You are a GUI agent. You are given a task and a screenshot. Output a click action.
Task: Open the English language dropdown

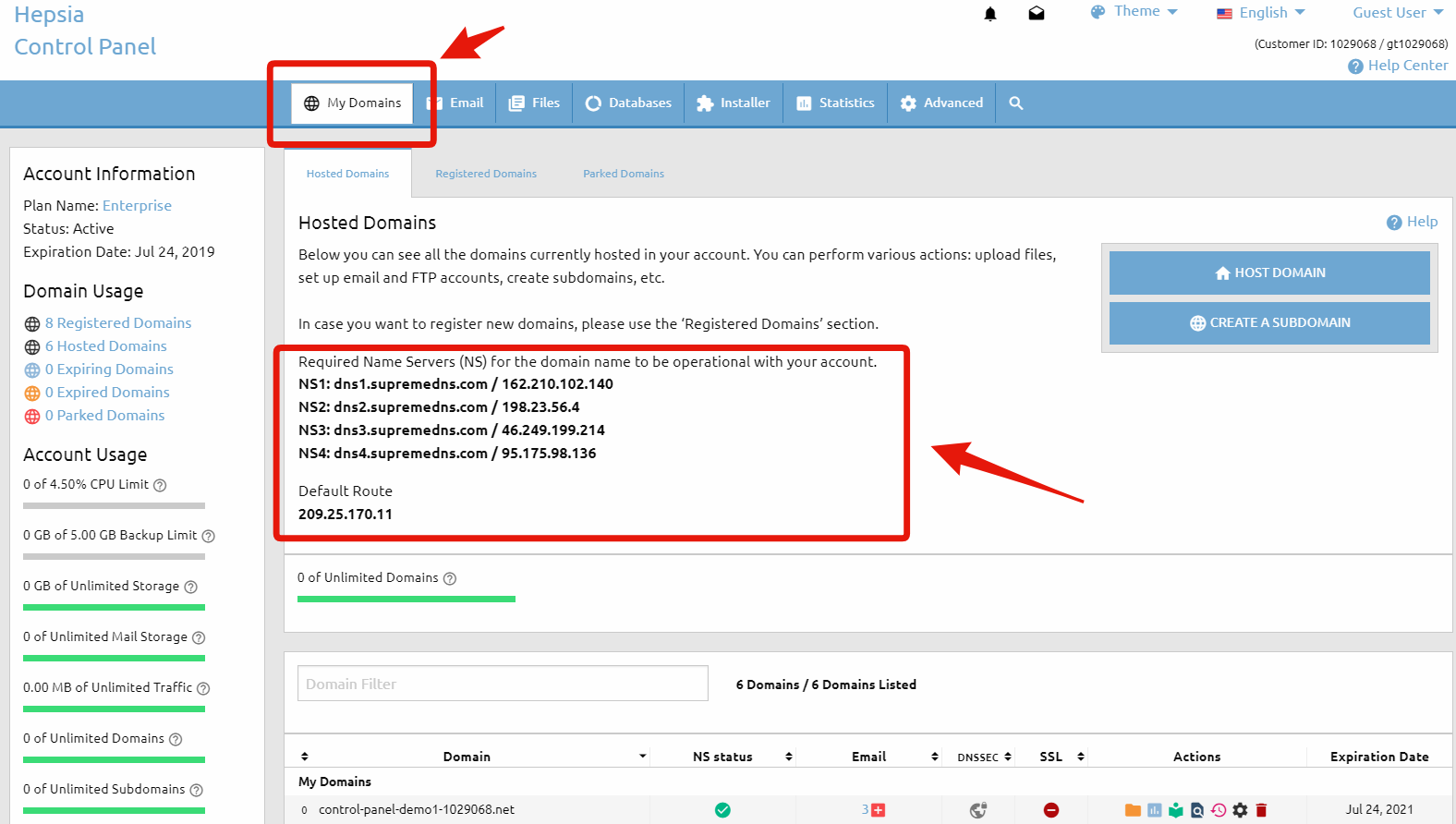(x=1261, y=13)
